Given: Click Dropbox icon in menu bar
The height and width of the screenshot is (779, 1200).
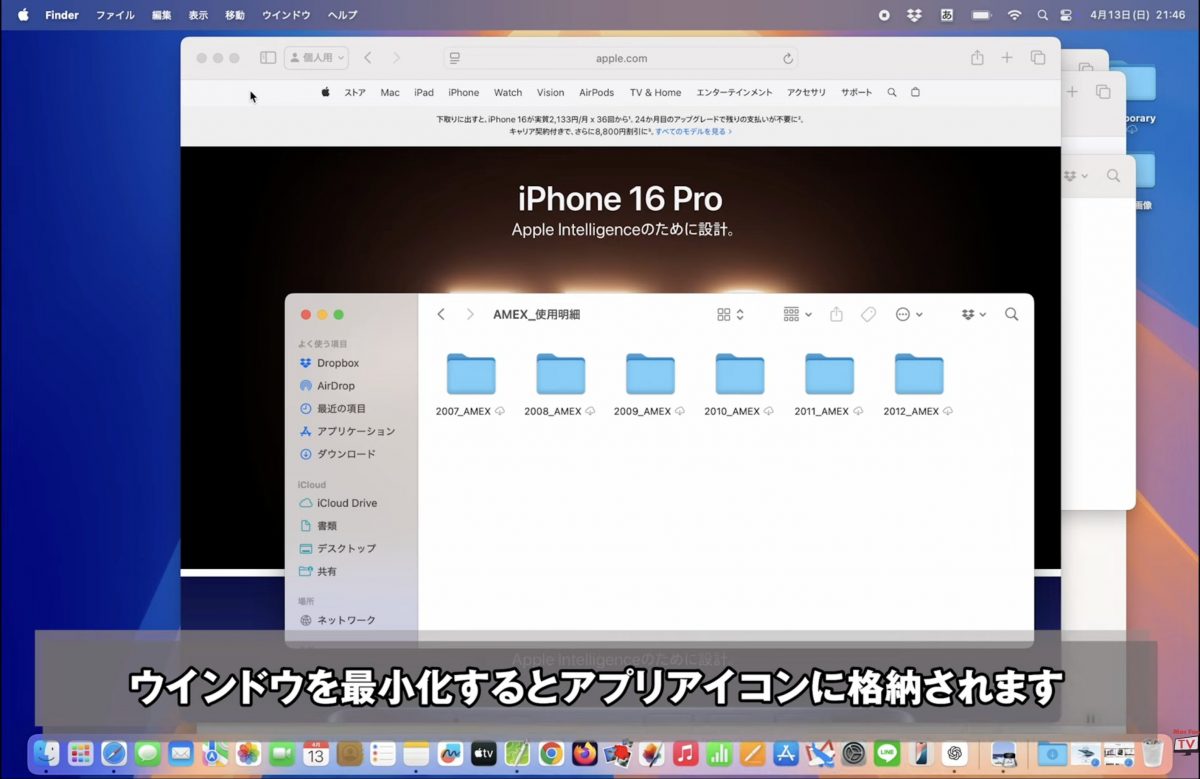Looking at the screenshot, I should 914,15.
